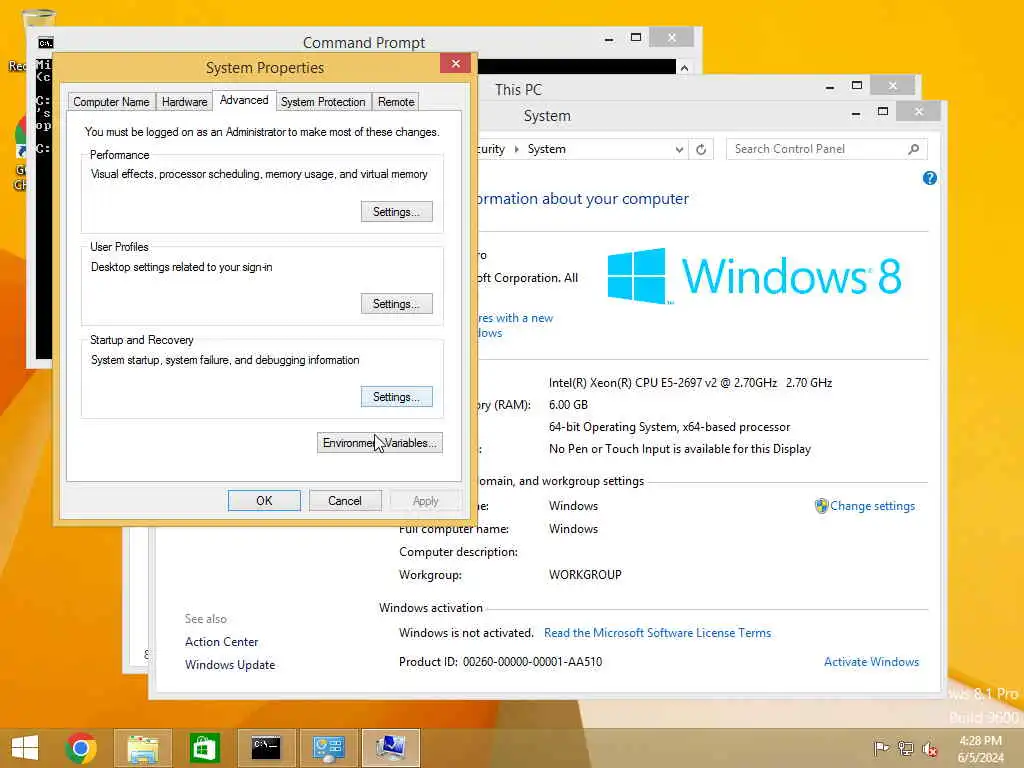
Task: Click the partly hidden link ending 'with a new'
Action: click(x=515, y=318)
